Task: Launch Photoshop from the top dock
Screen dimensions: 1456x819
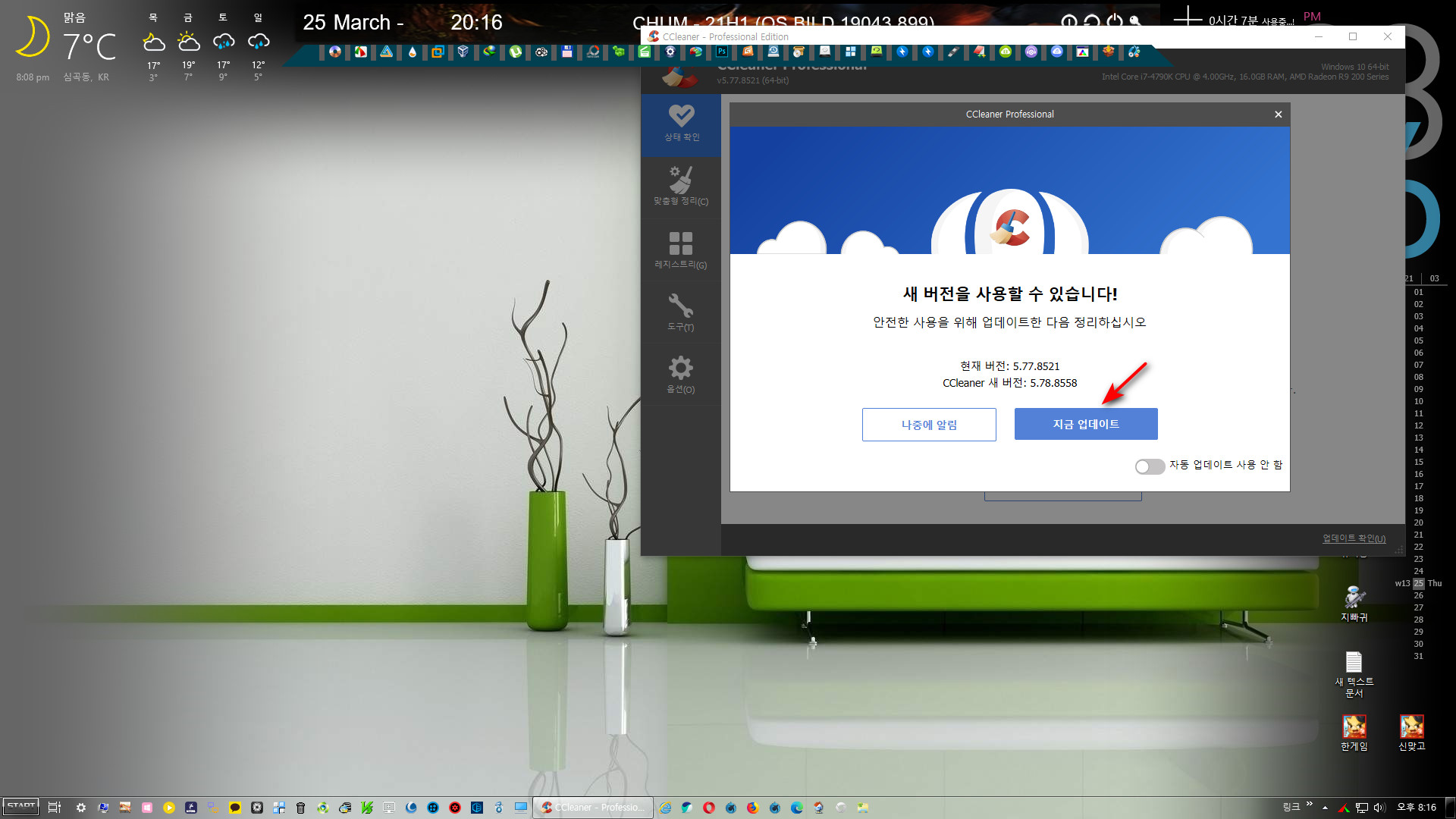Action: 722,52
